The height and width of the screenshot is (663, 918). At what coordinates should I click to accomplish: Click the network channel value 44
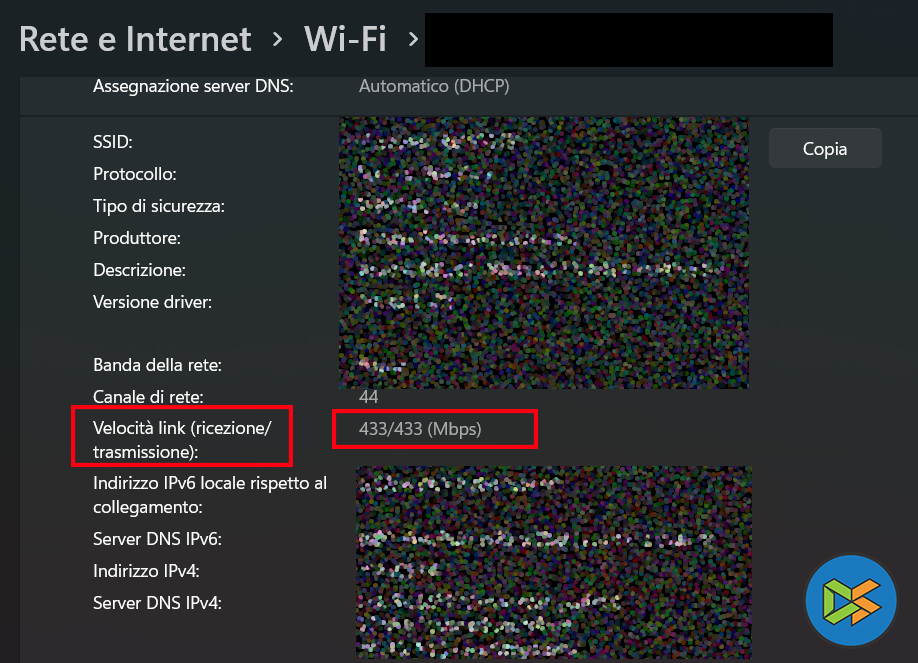point(368,397)
